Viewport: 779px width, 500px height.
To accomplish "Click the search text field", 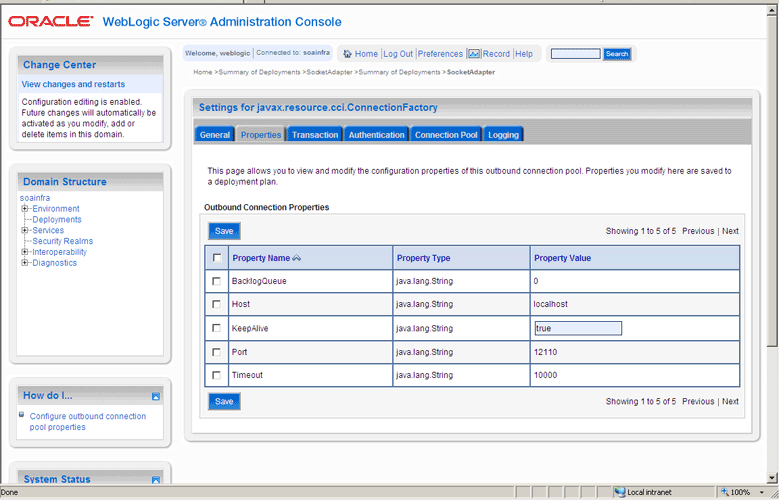I will pos(576,54).
